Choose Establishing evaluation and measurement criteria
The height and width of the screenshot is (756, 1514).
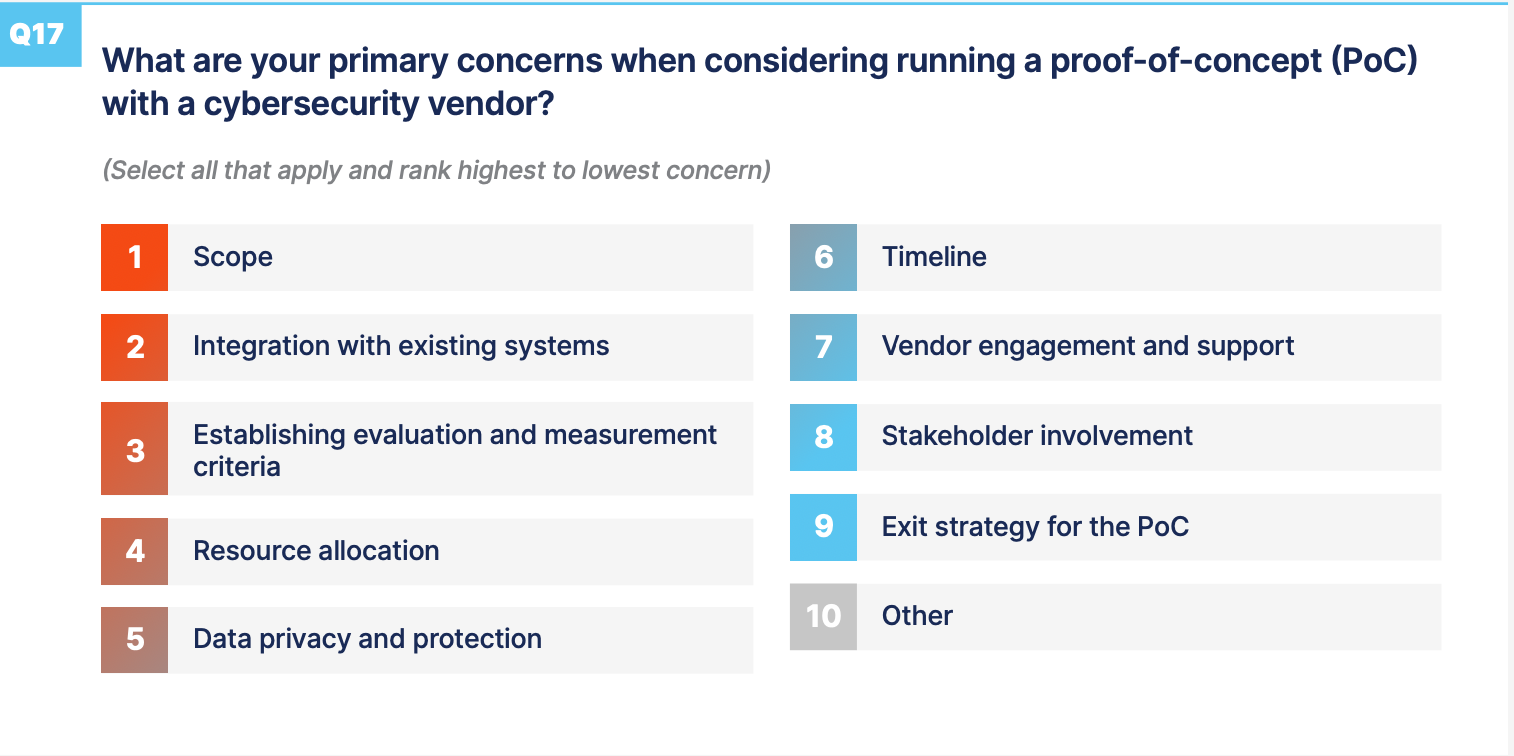[460, 450]
